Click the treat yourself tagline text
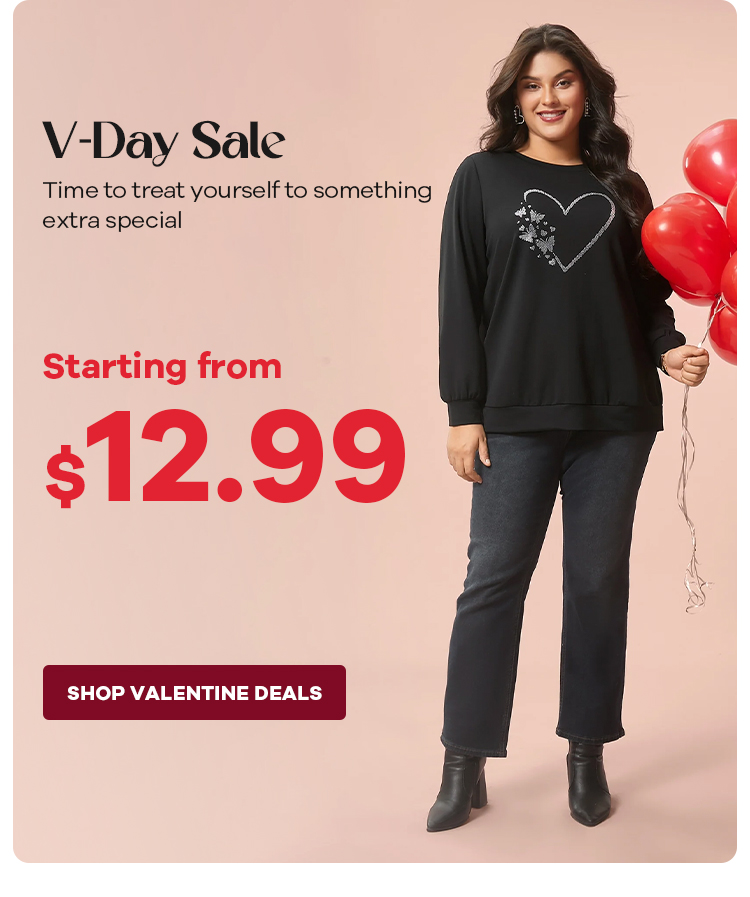Screen dimensions: 750x897 (237, 205)
